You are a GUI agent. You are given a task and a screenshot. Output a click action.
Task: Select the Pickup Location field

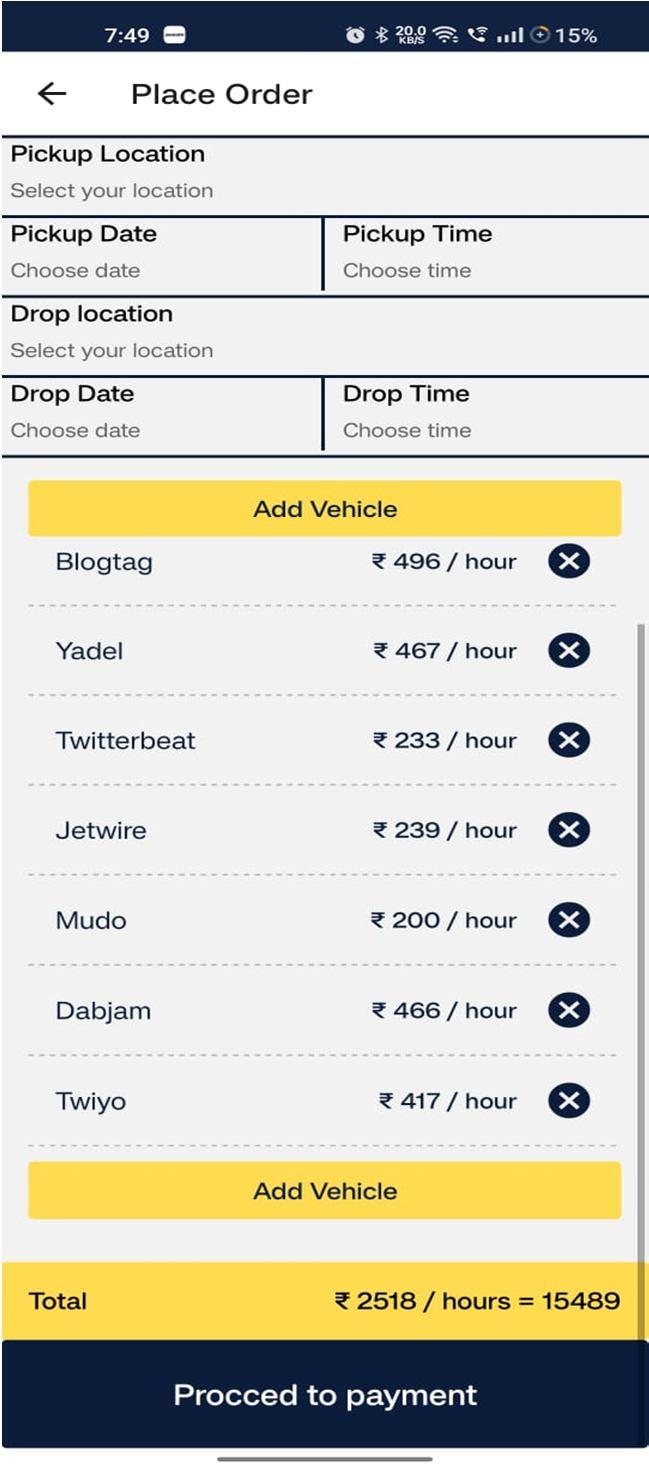pyautogui.click(x=325, y=175)
